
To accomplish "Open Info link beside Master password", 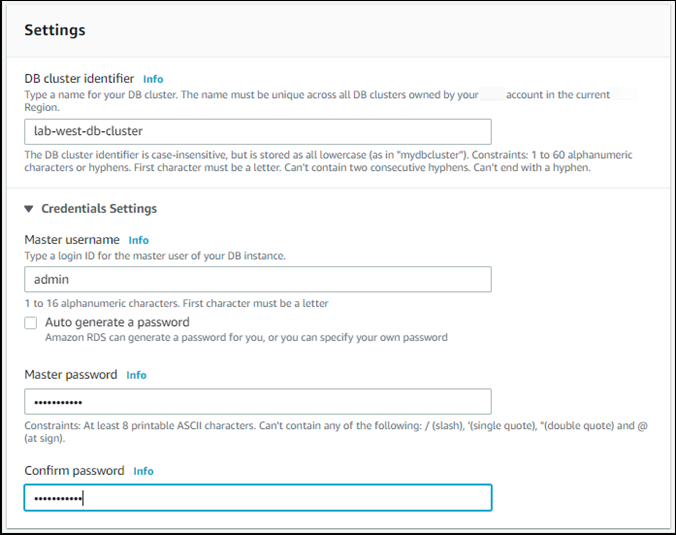I will pyautogui.click(x=136, y=375).
